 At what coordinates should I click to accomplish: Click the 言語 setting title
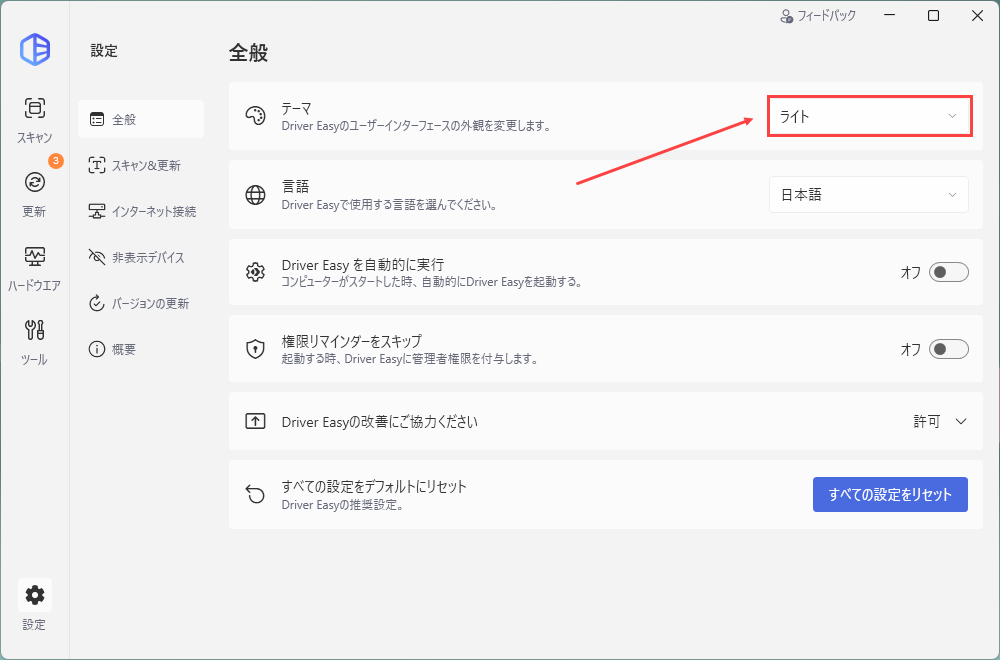[x=295, y=186]
